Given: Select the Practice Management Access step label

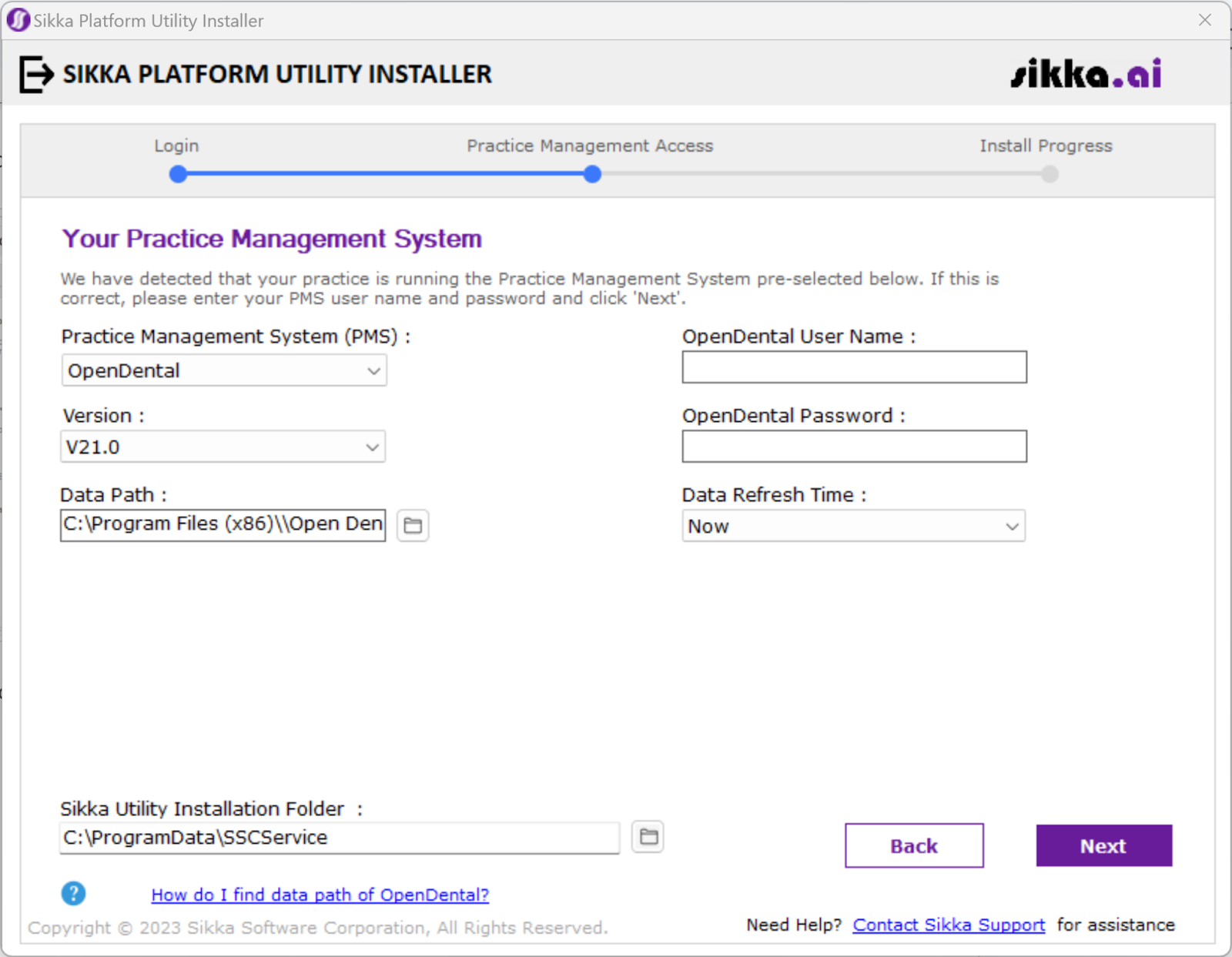Looking at the screenshot, I should [590, 146].
